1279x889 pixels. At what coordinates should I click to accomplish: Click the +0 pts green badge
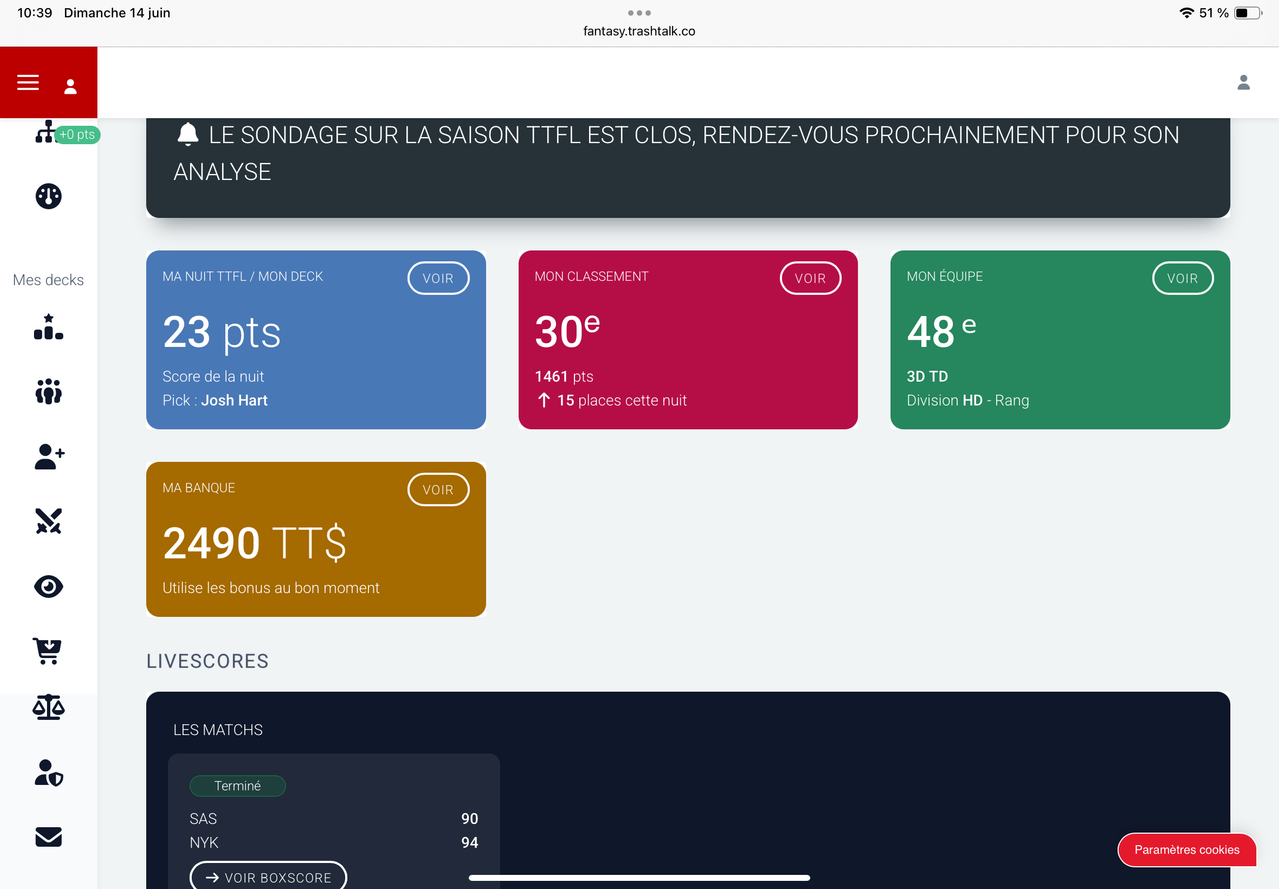click(x=77, y=134)
